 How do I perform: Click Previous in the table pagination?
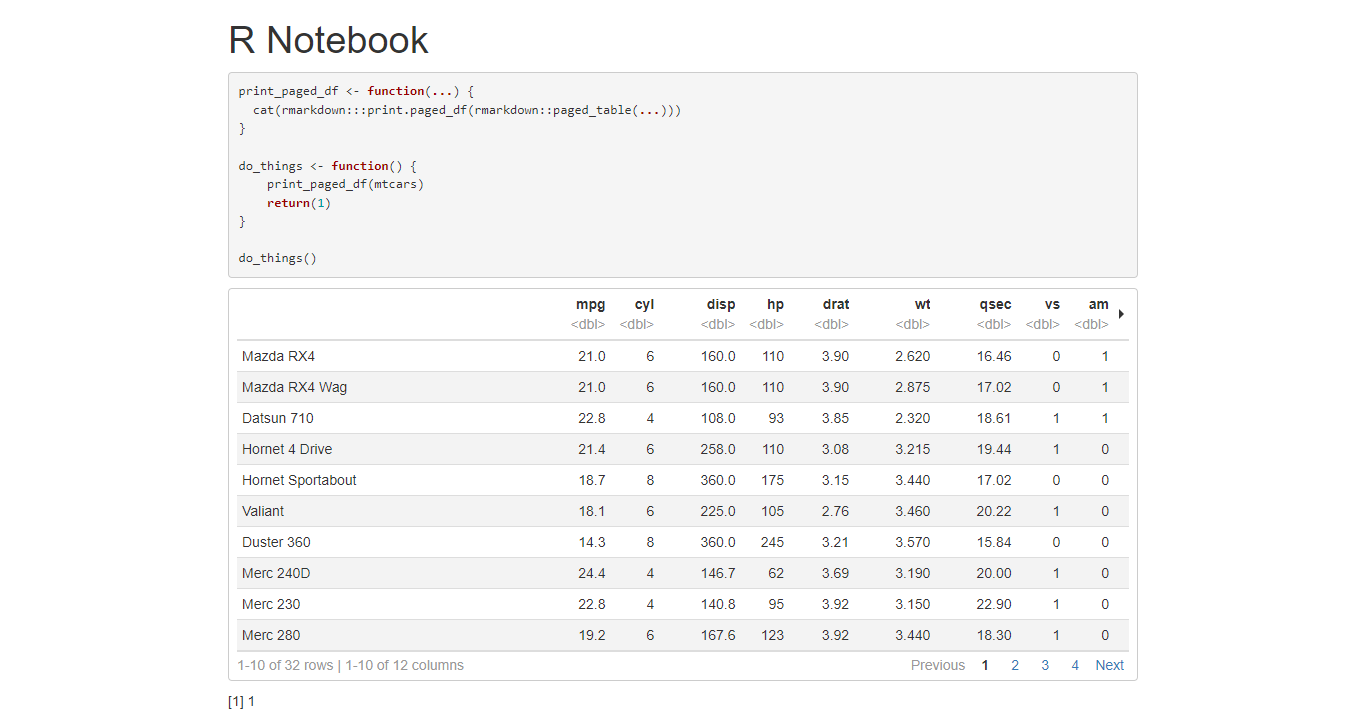938,664
